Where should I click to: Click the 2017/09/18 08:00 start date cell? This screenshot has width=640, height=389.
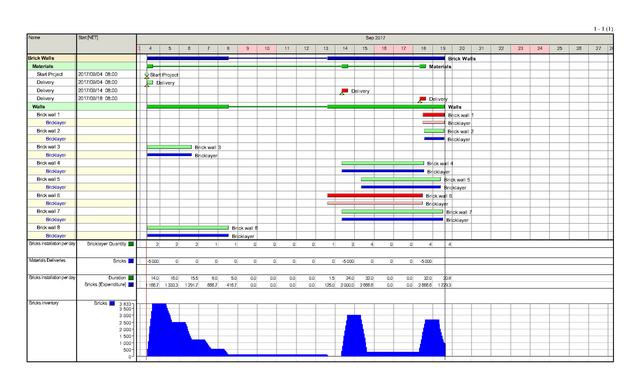click(98, 98)
